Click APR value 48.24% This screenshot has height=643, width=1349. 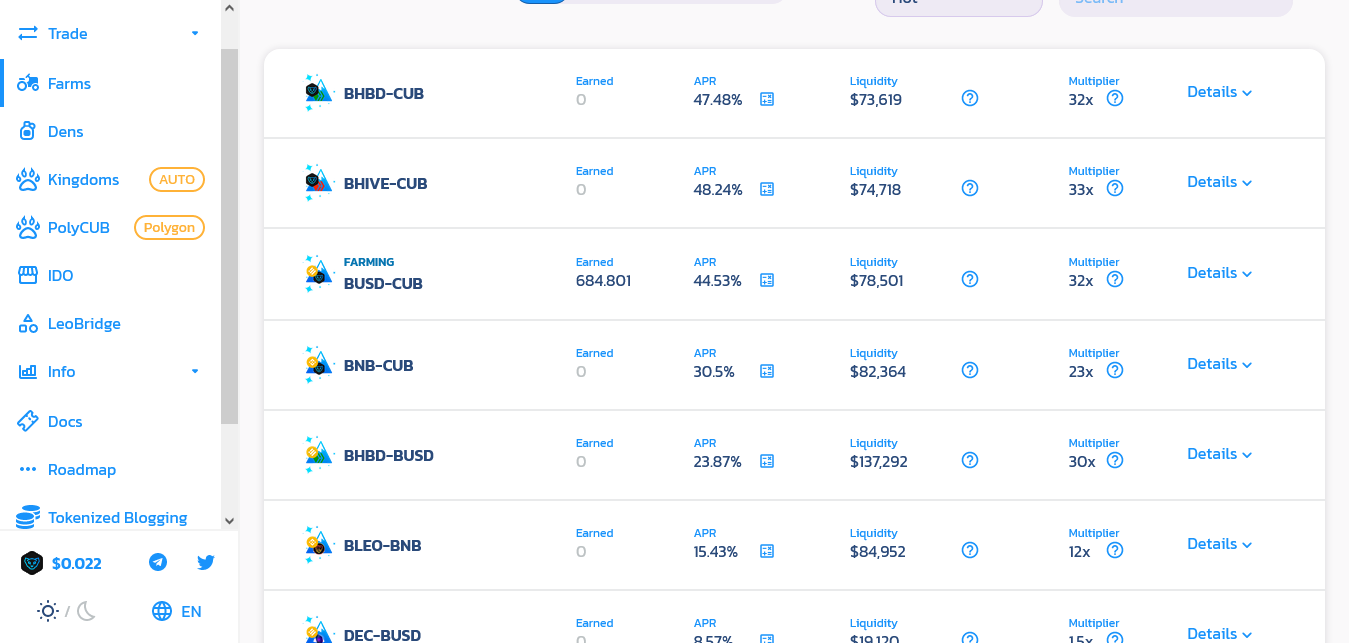[718, 190]
